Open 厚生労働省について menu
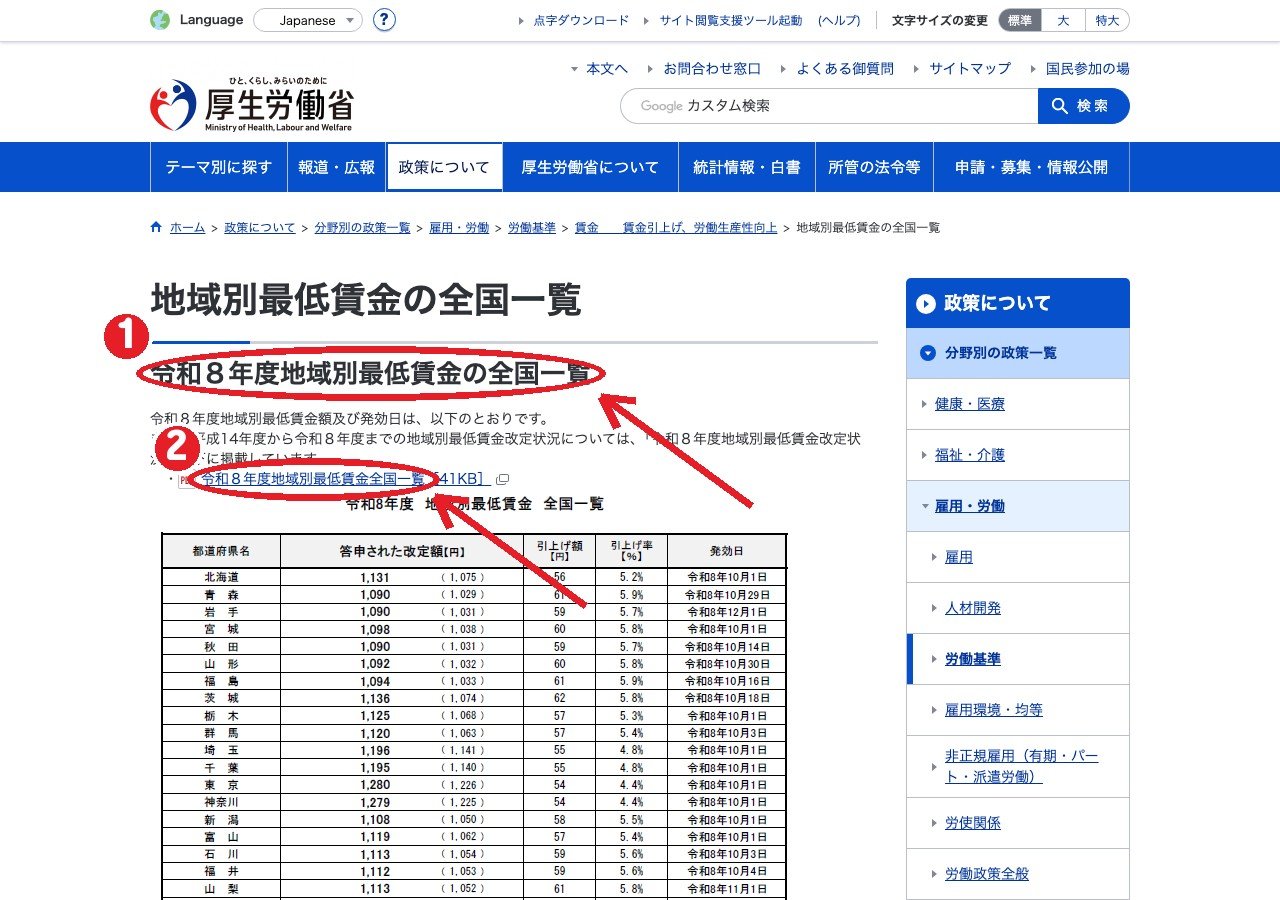The width and height of the screenshot is (1280, 900). pyautogui.click(x=590, y=167)
